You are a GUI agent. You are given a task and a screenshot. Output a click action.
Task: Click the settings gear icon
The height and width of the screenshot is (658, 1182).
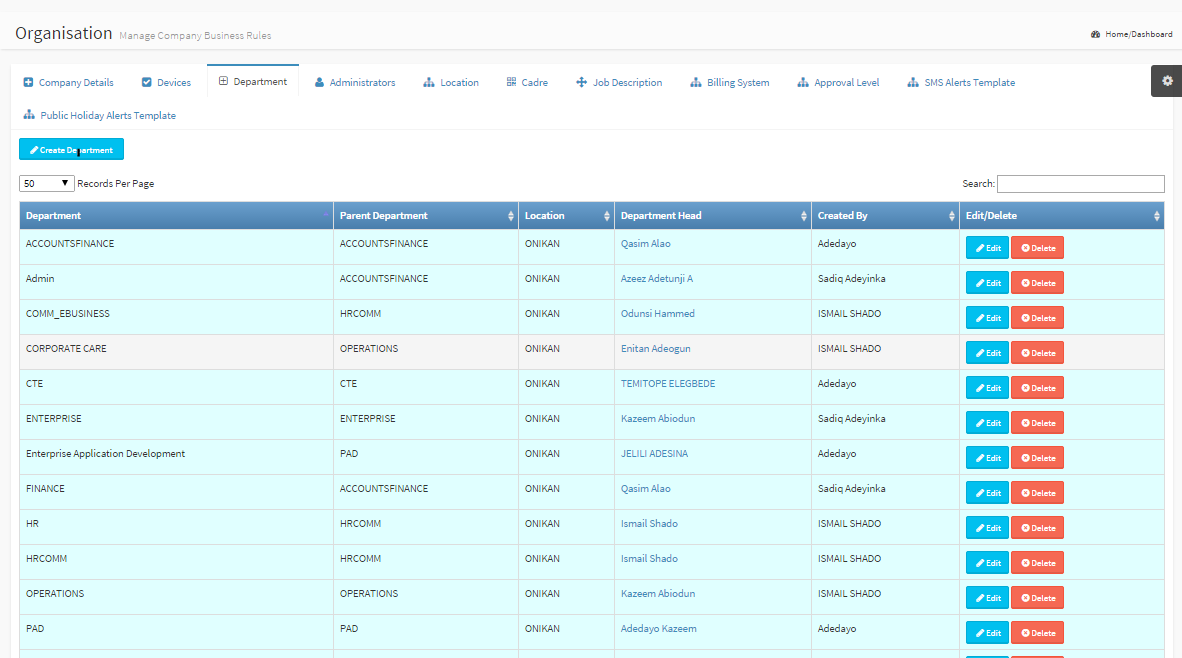pos(1167,81)
